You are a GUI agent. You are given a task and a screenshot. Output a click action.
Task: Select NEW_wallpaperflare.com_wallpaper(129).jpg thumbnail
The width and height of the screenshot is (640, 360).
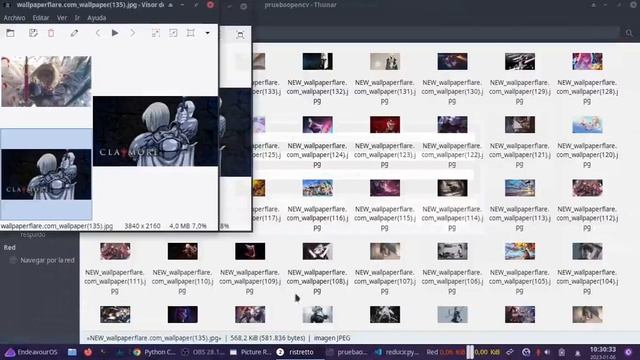click(x=520, y=62)
